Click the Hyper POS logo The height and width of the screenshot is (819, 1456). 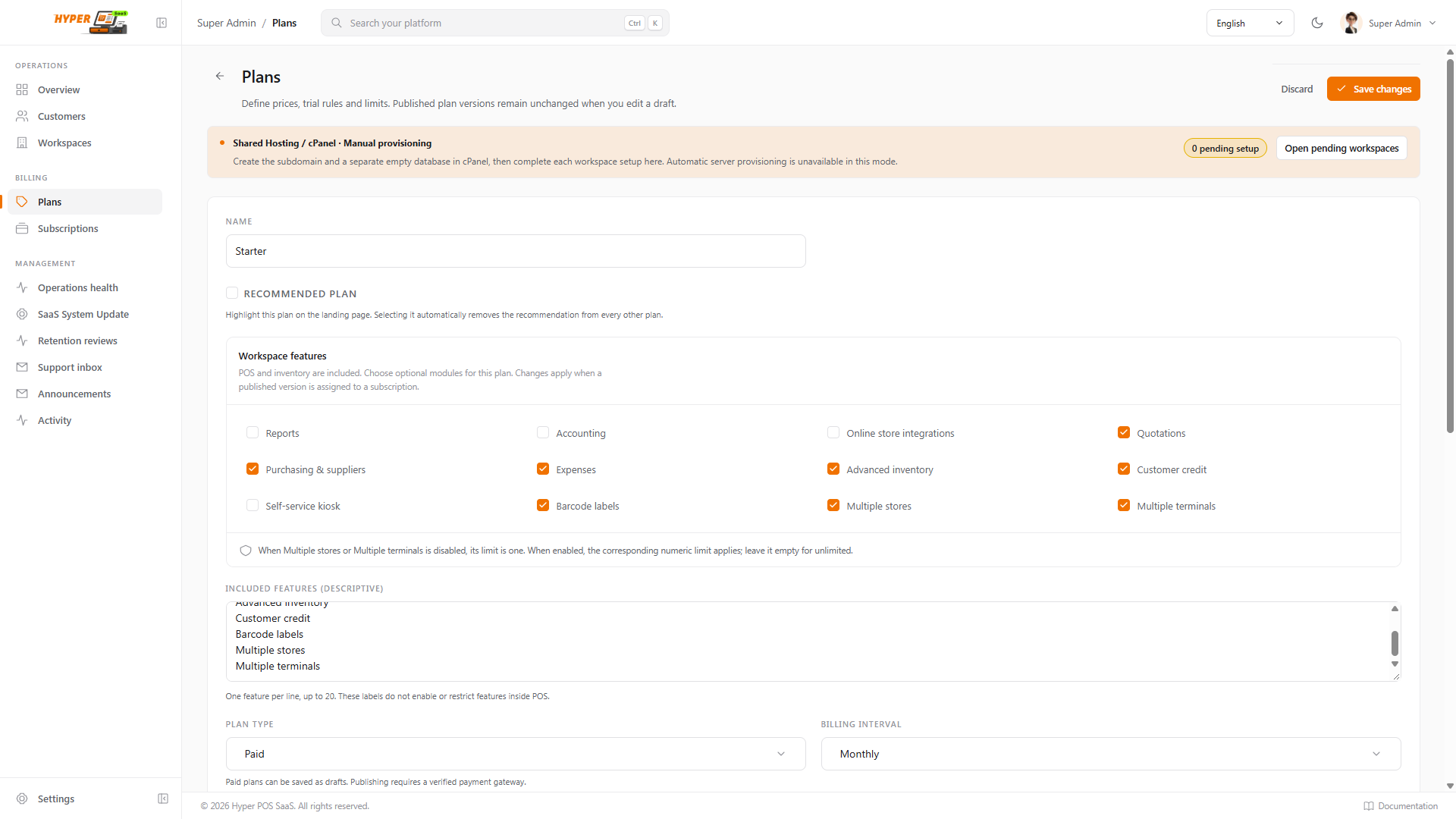coord(91,22)
